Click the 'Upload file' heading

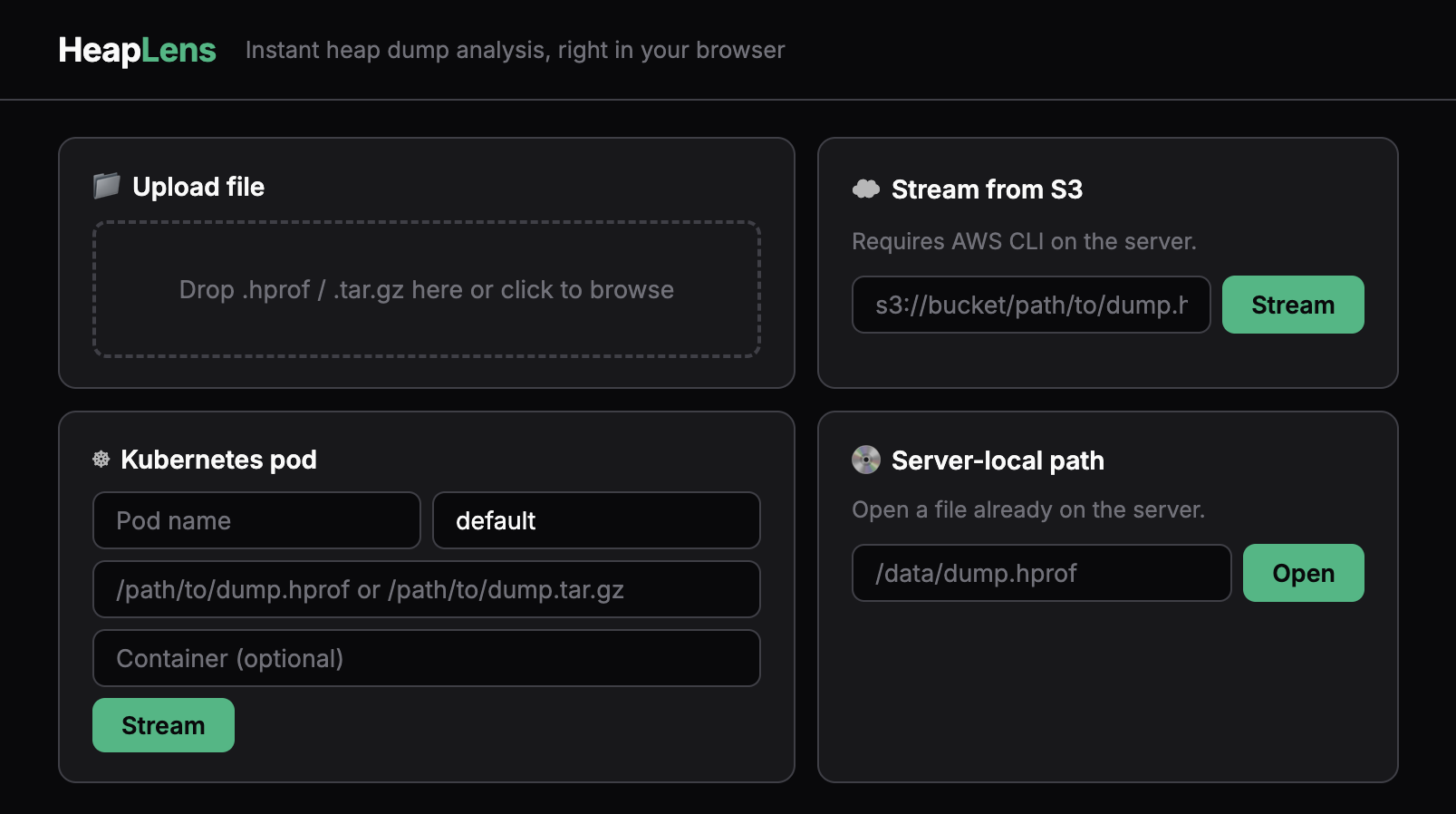[x=198, y=187]
